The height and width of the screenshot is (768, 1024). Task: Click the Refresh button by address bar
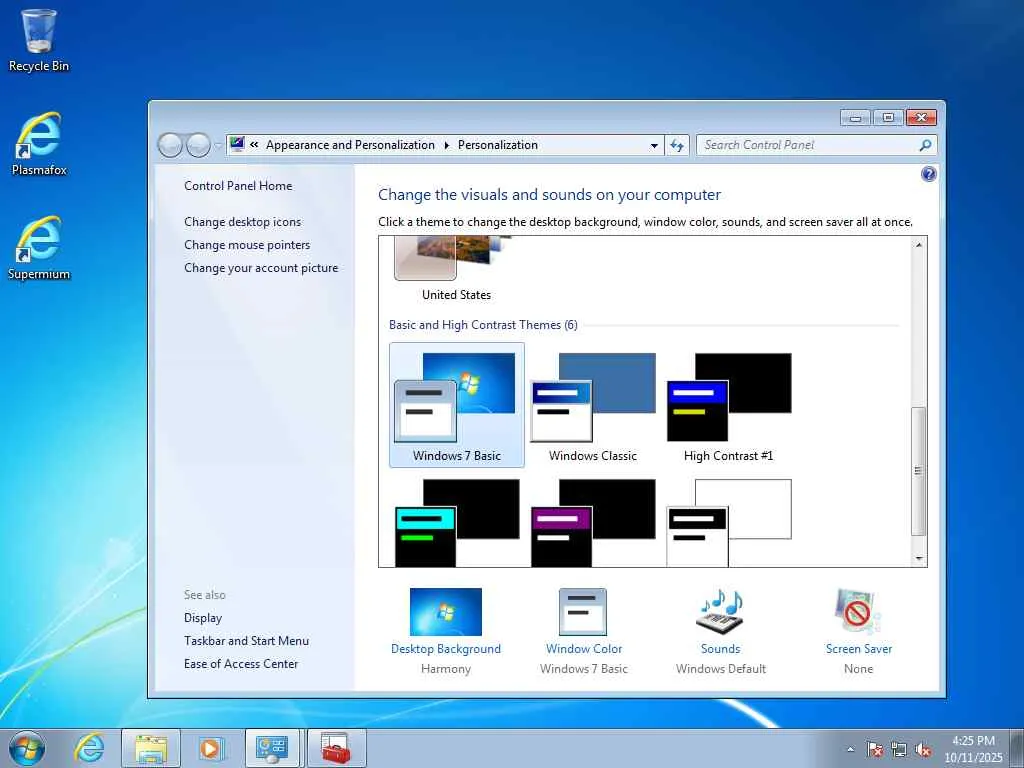(x=677, y=145)
